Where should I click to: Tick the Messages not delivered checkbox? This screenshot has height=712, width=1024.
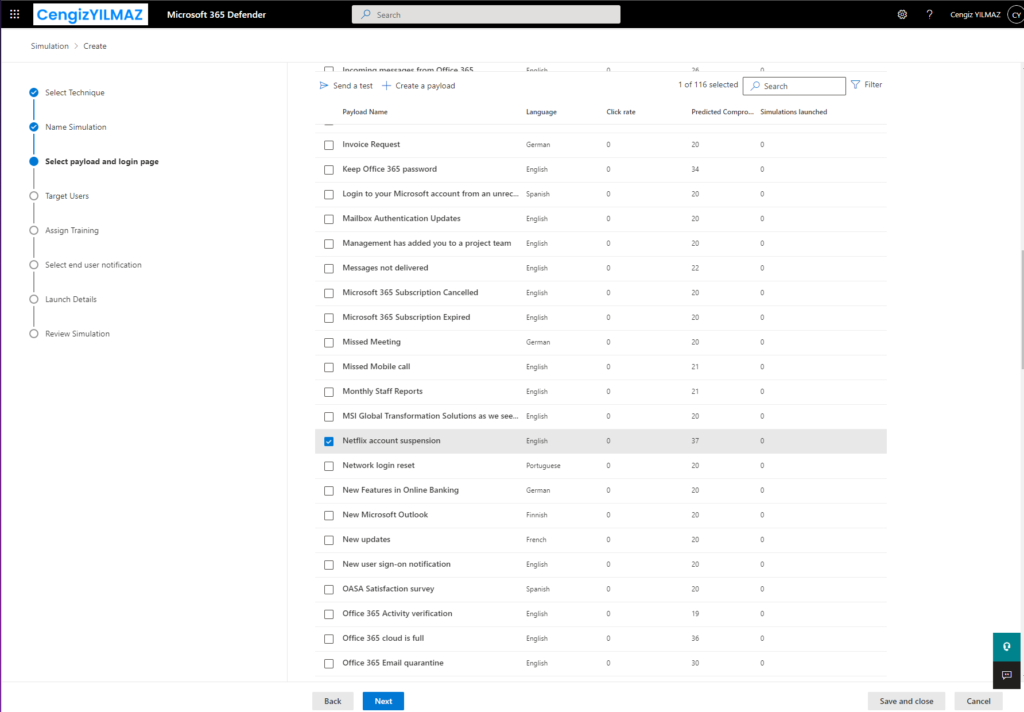point(329,268)
